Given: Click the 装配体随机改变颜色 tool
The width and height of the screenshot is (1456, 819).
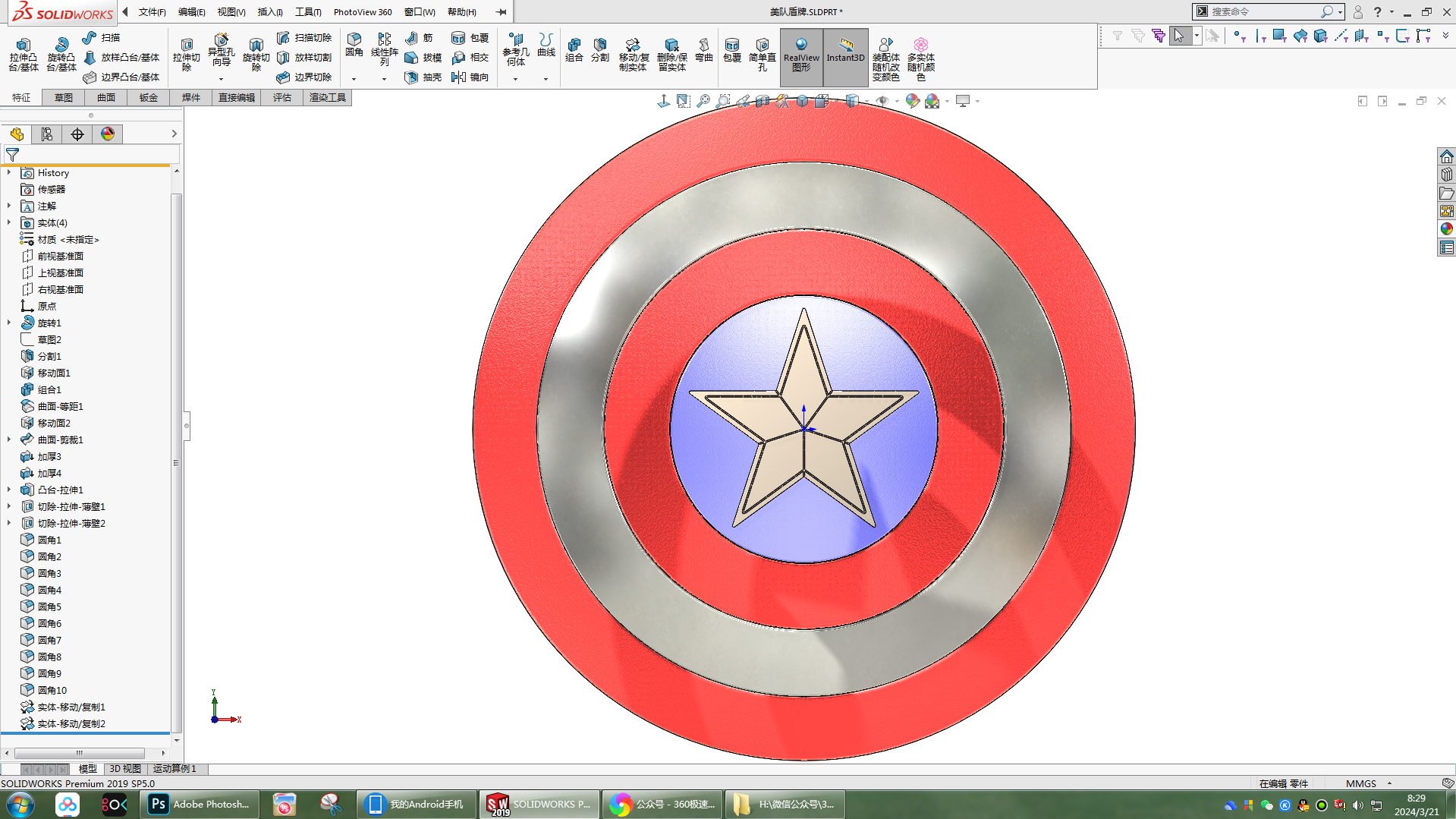Looking at the screenshot, I should pos(885,58).
